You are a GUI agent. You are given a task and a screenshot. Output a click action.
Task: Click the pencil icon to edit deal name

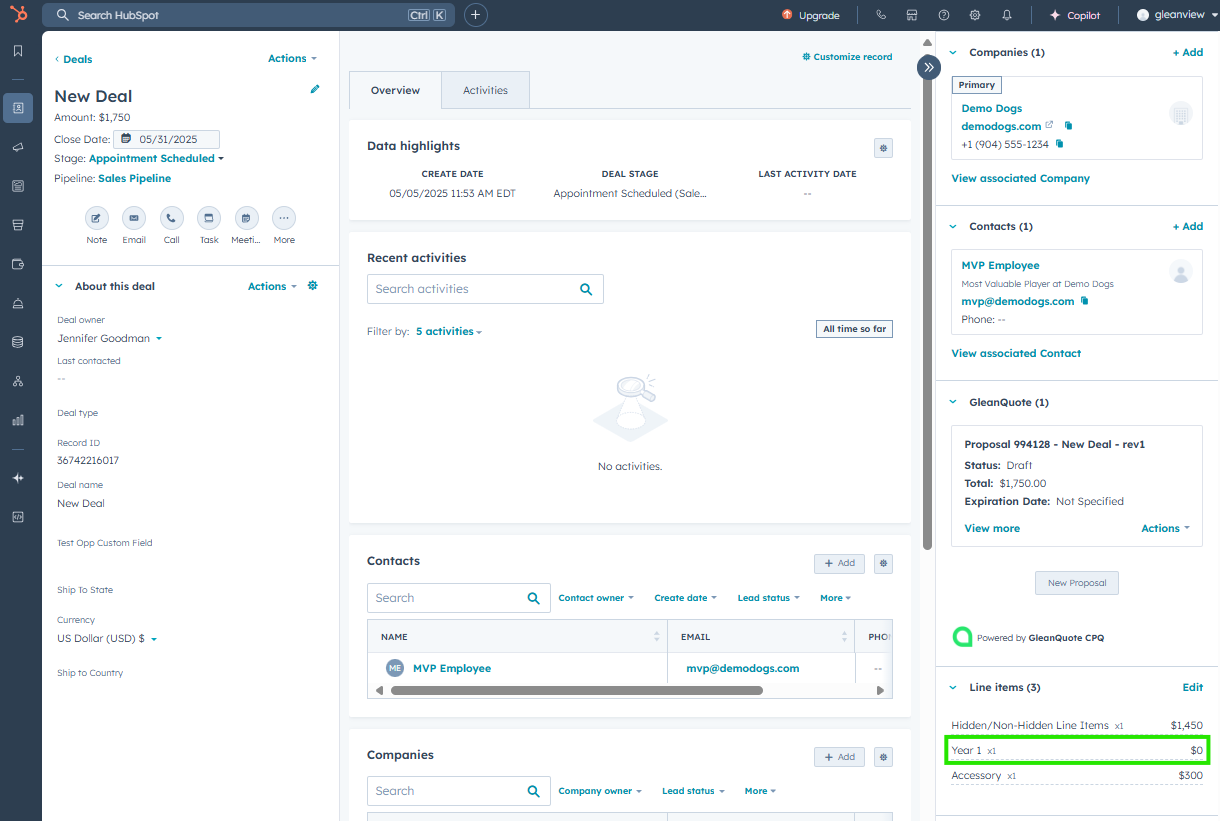tap(315, 89)
